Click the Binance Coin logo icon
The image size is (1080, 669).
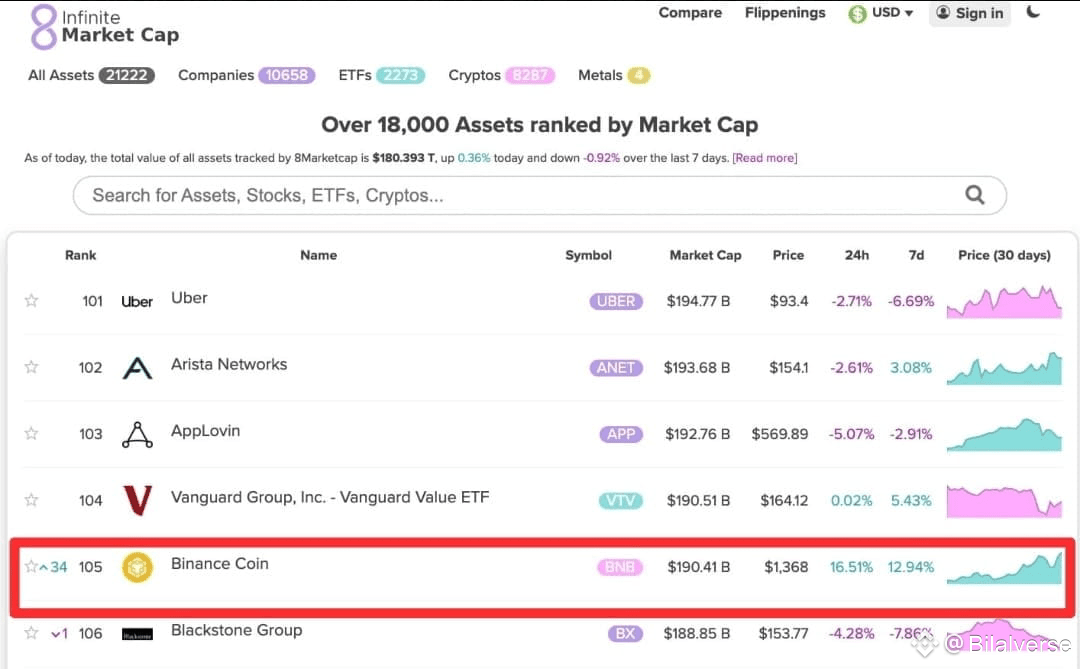[x=137, y=567]
